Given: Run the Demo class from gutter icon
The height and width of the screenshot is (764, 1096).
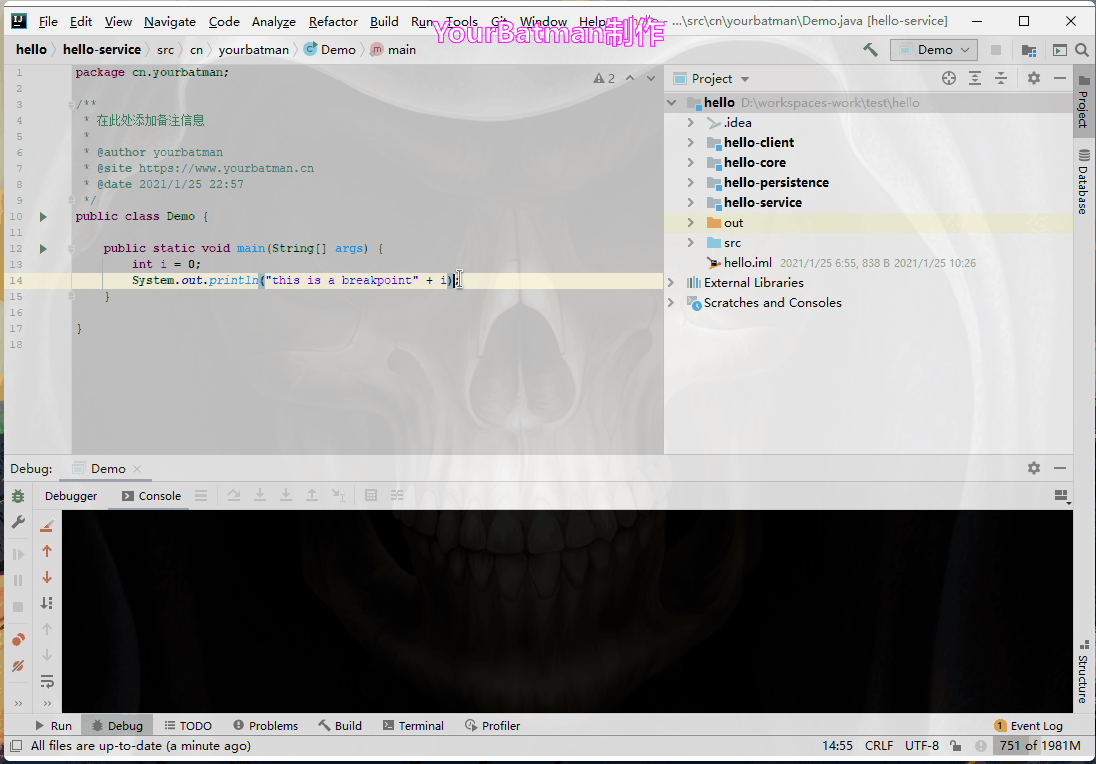Looking at the screenshot, I should pos(43,217).
